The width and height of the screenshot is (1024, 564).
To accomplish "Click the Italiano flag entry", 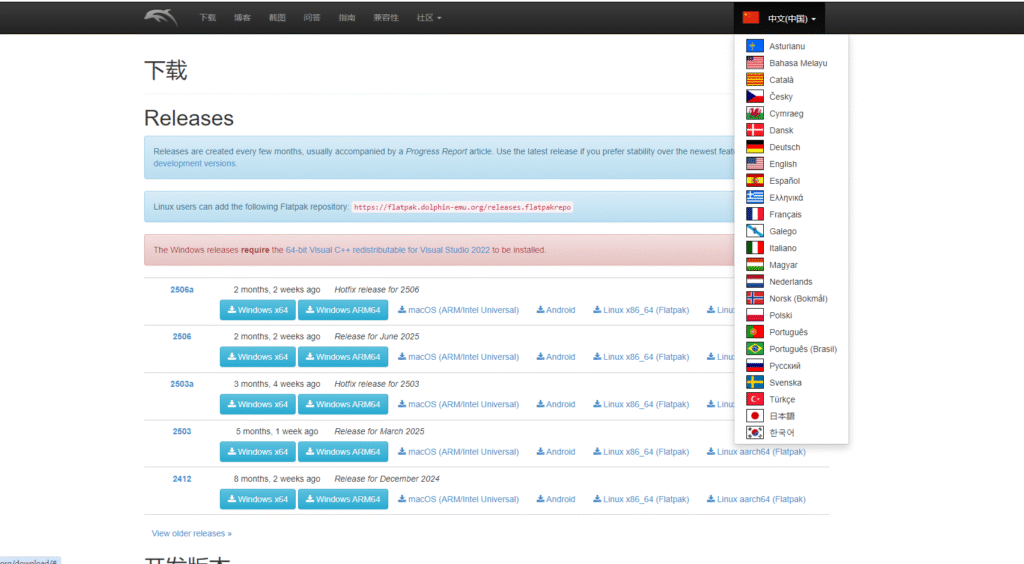I will coord(755,248).
